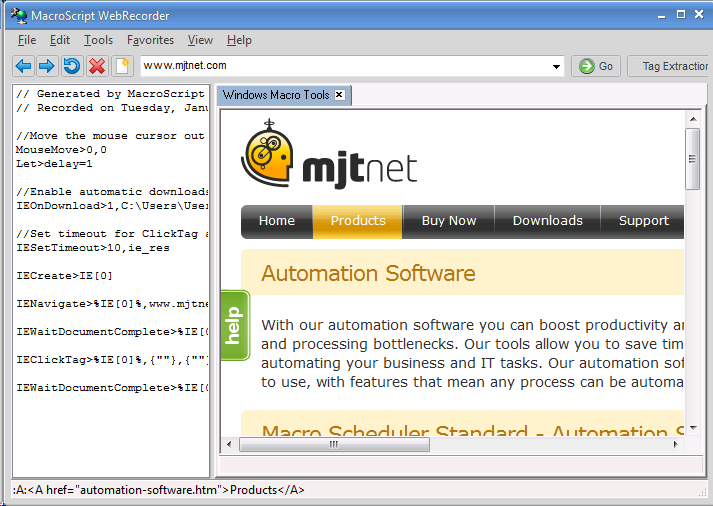Refresh the page with reload icon
Screen dimensions: 713x506
point(71,66)
